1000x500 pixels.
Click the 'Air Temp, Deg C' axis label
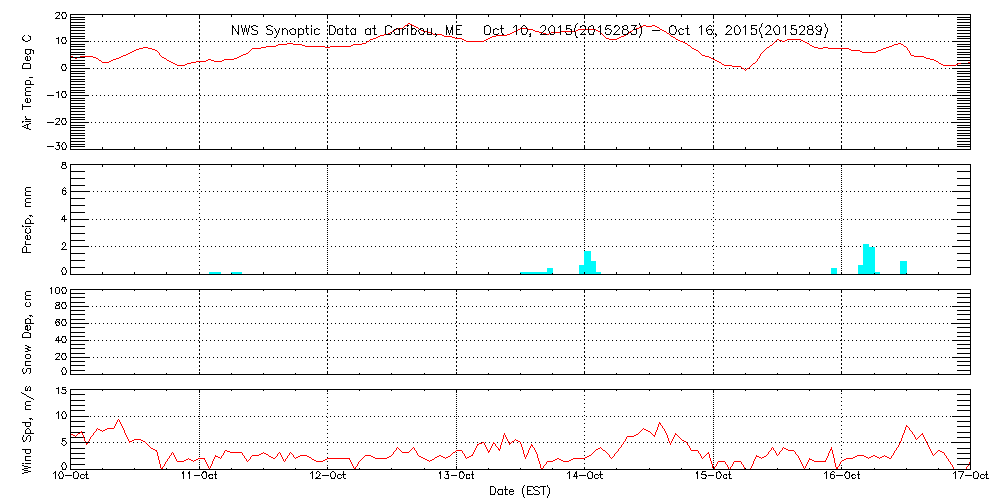click(x=28, y=81)
